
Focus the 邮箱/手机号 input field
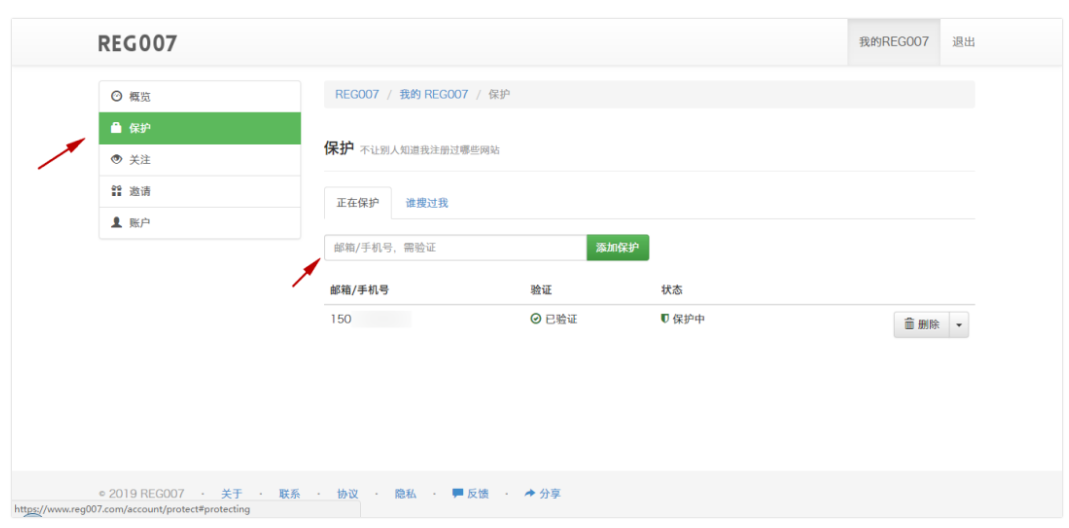click(x=455, y=248)
